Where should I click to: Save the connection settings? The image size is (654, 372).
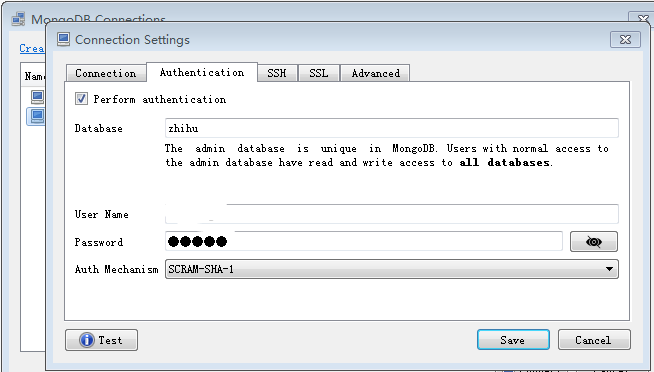[x=513, y=340]
